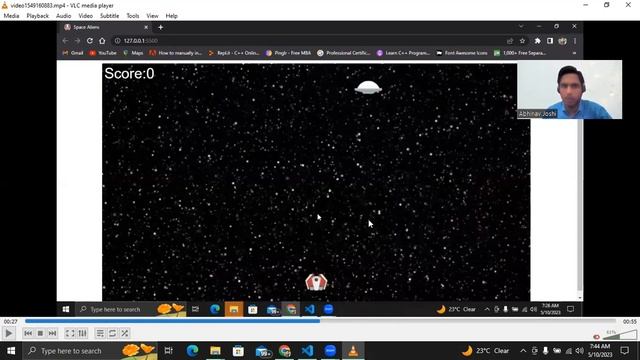The height and width of the screenshot is (360, 640).
Task: Click VLC's Play button
Action: pyautogui.click(x=8, y=333)
